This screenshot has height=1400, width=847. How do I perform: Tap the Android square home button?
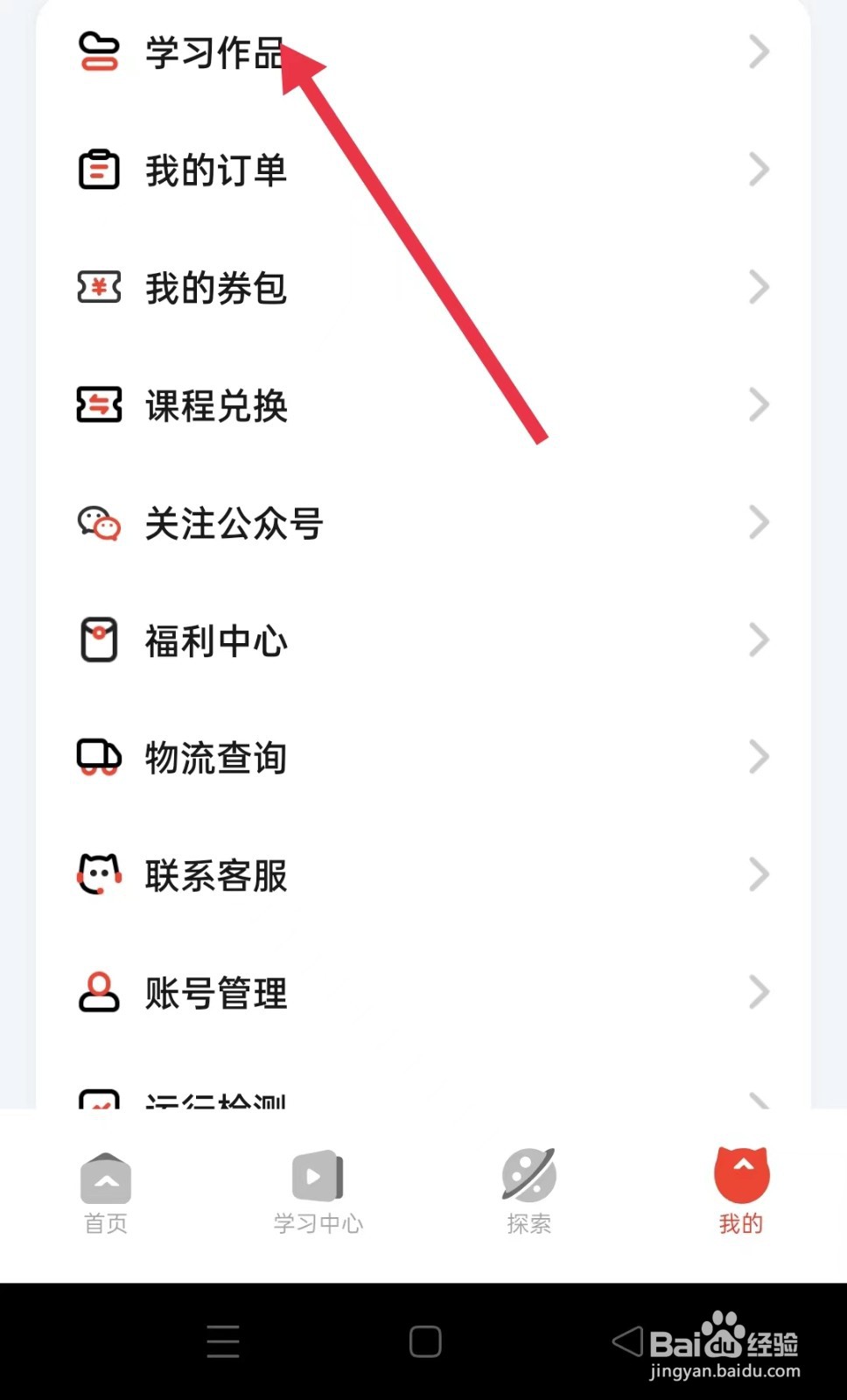coord(425,1341)
